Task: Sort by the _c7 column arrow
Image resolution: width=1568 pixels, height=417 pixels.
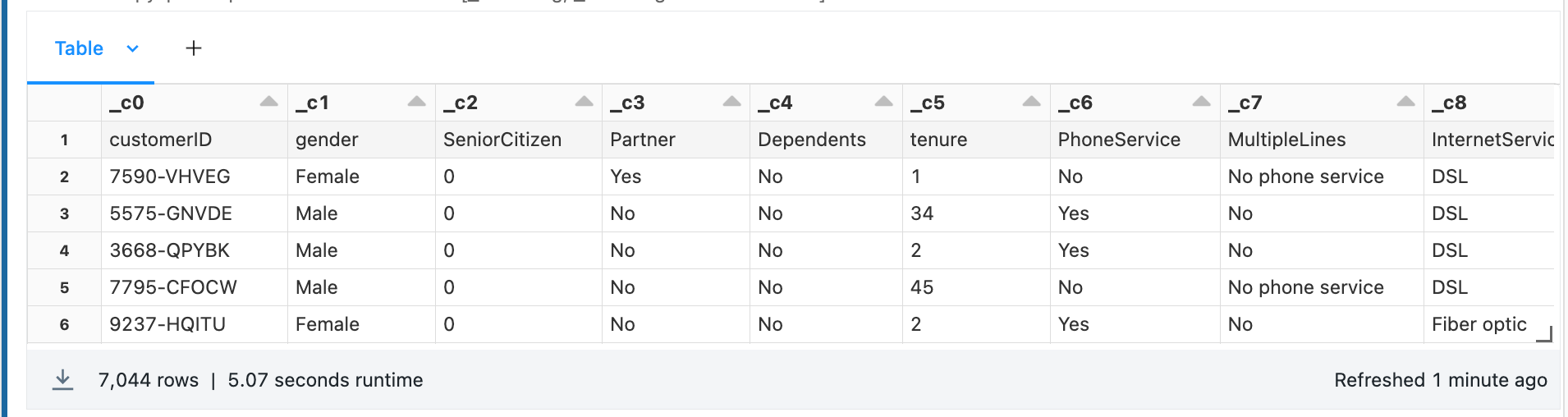Action: point(1405,102)
